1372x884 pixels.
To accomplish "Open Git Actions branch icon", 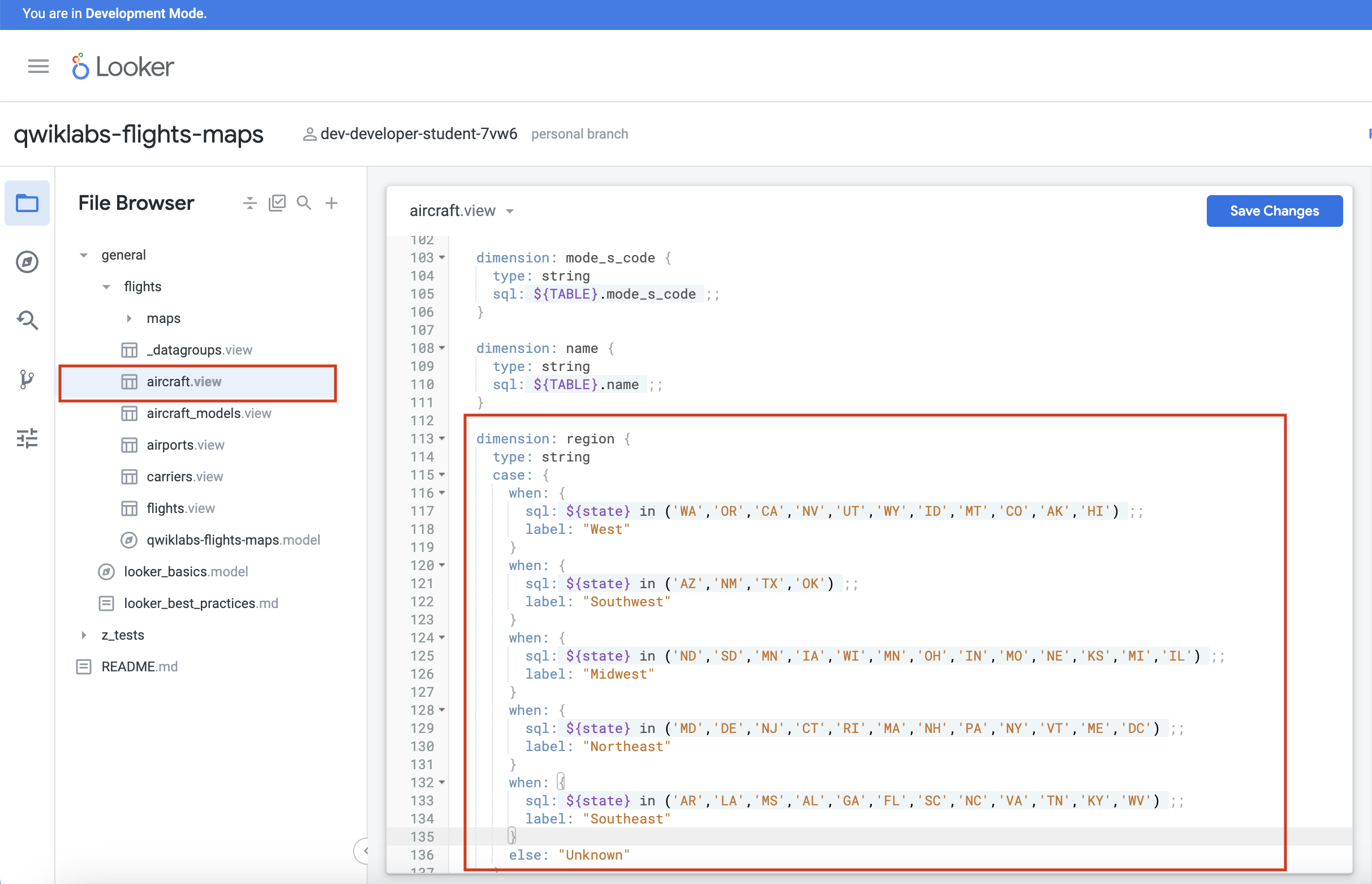I will (27, 380).
